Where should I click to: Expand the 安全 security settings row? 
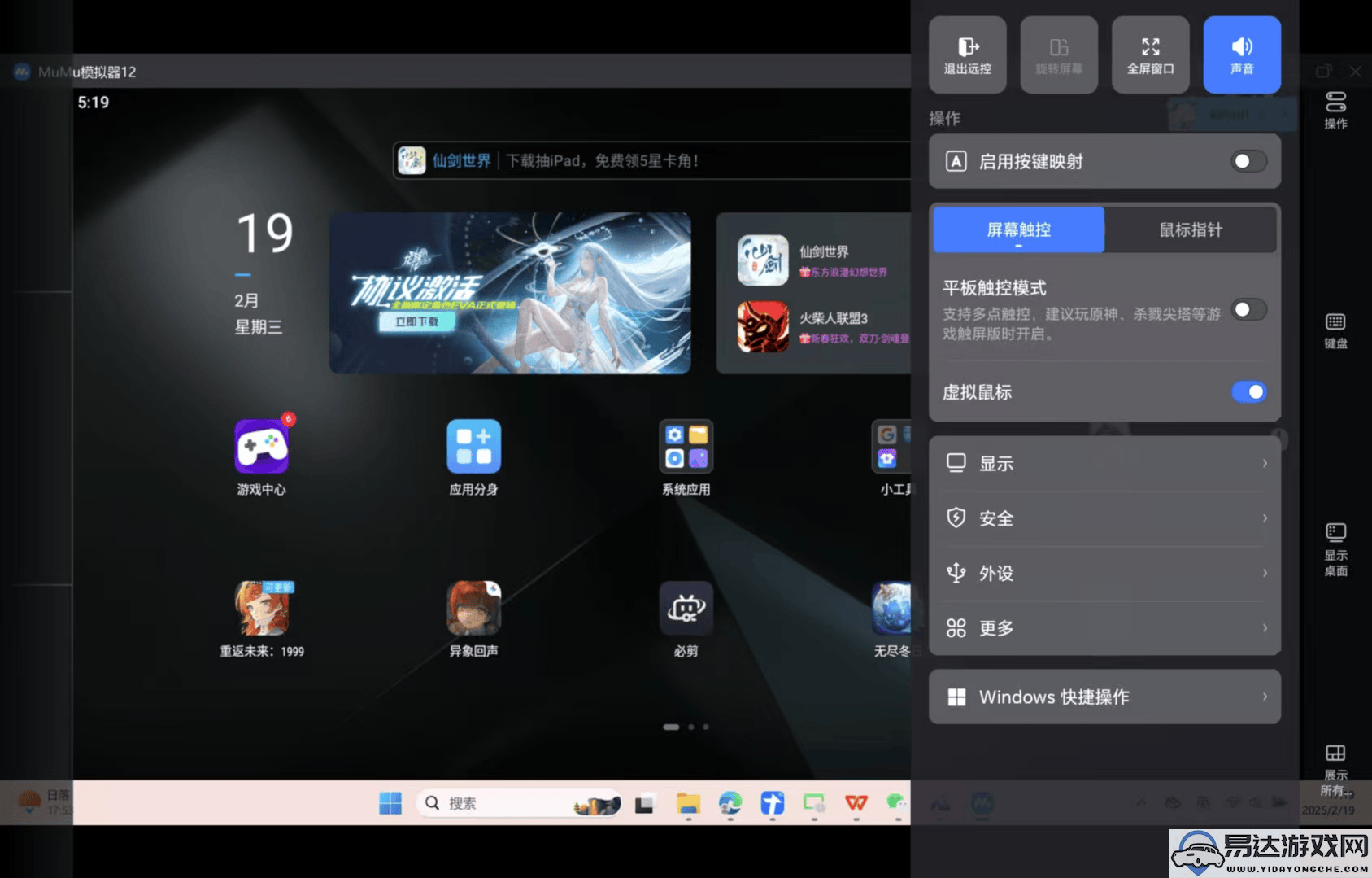click(x=1104, y=518)
